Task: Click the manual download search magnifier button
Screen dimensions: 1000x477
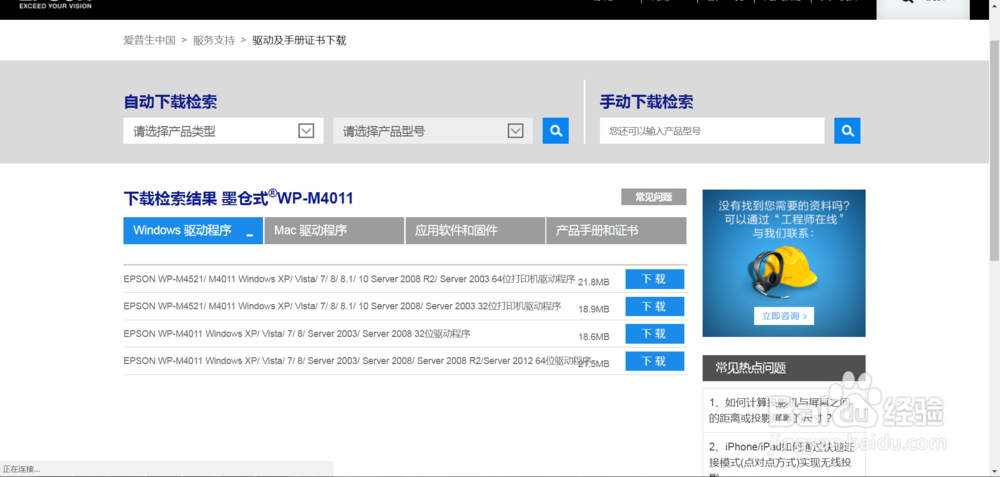Action: [x=847, y=131]
